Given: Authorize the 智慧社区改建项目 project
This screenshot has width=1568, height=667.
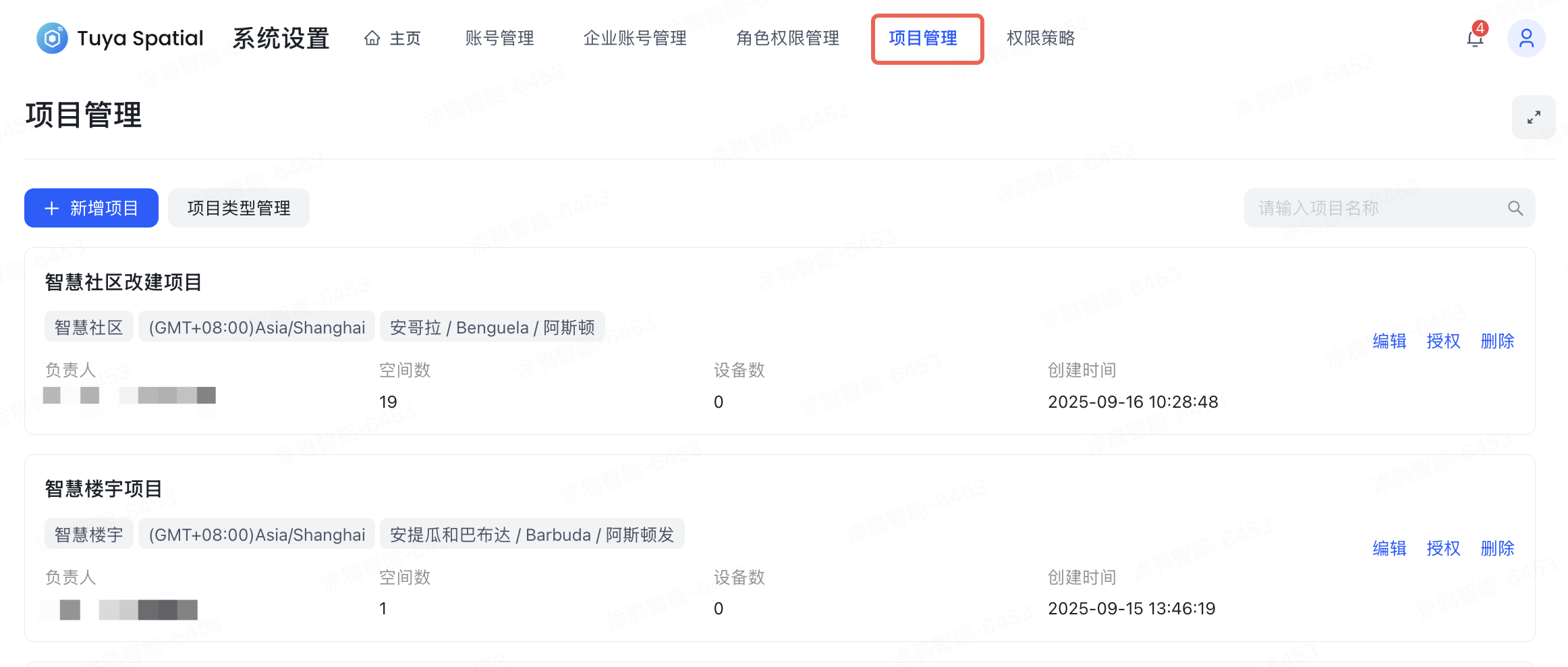Looking at the screenshot, I should pyautogui.click(x=1443, y=342).
